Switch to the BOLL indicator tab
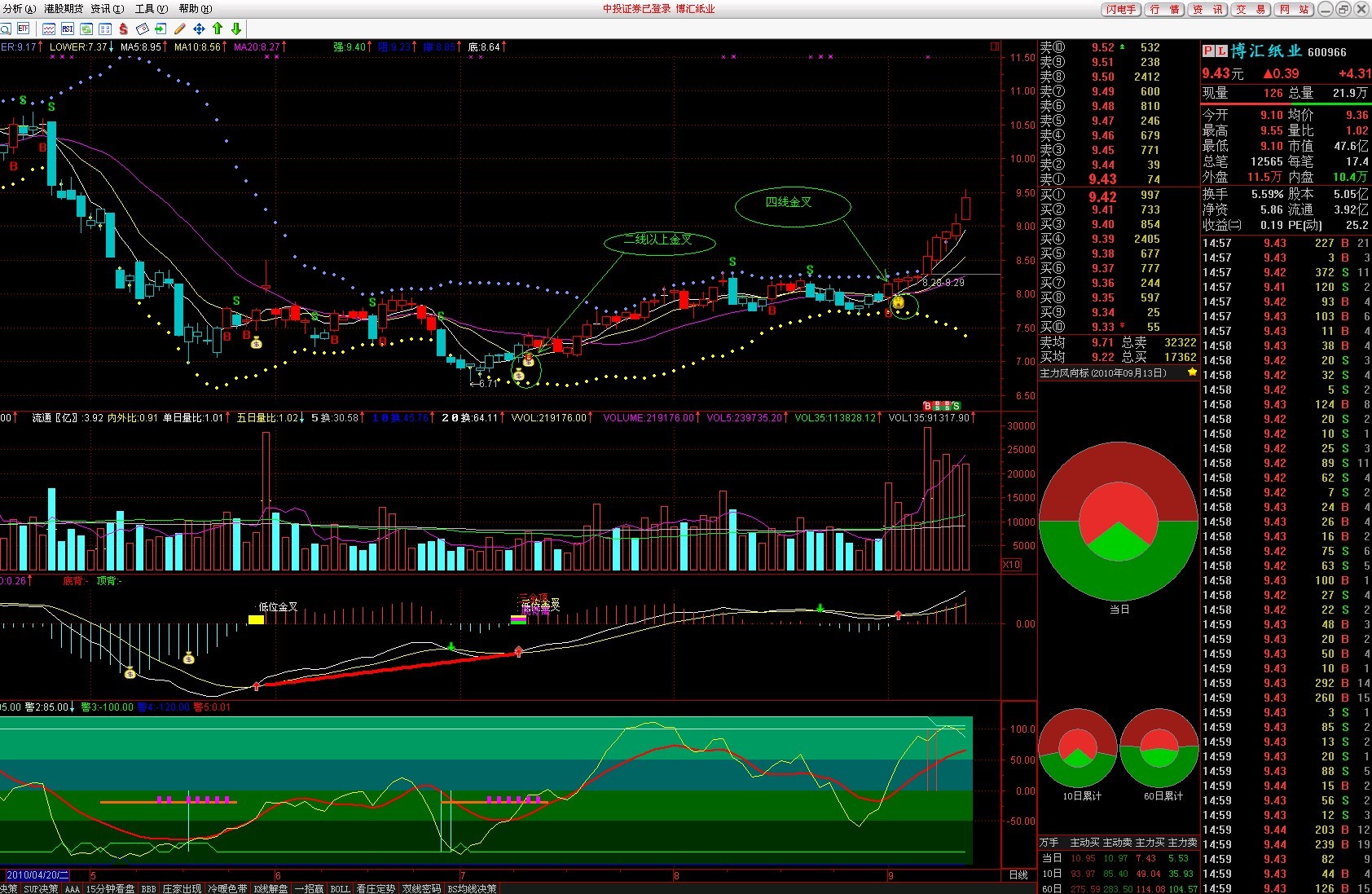Screen dimensions: 1372x894 click(340, 888)
